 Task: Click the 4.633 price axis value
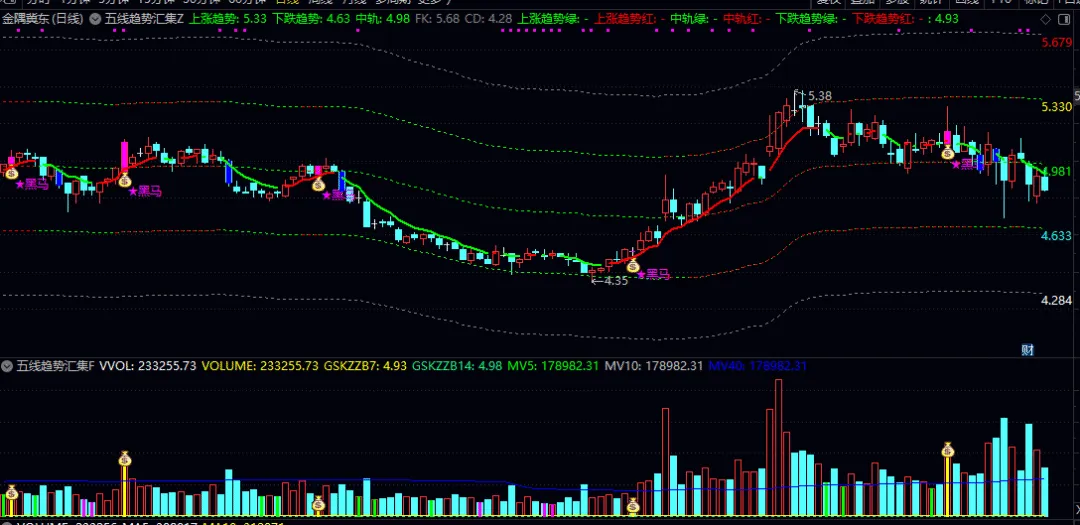tap(1057, 236)
